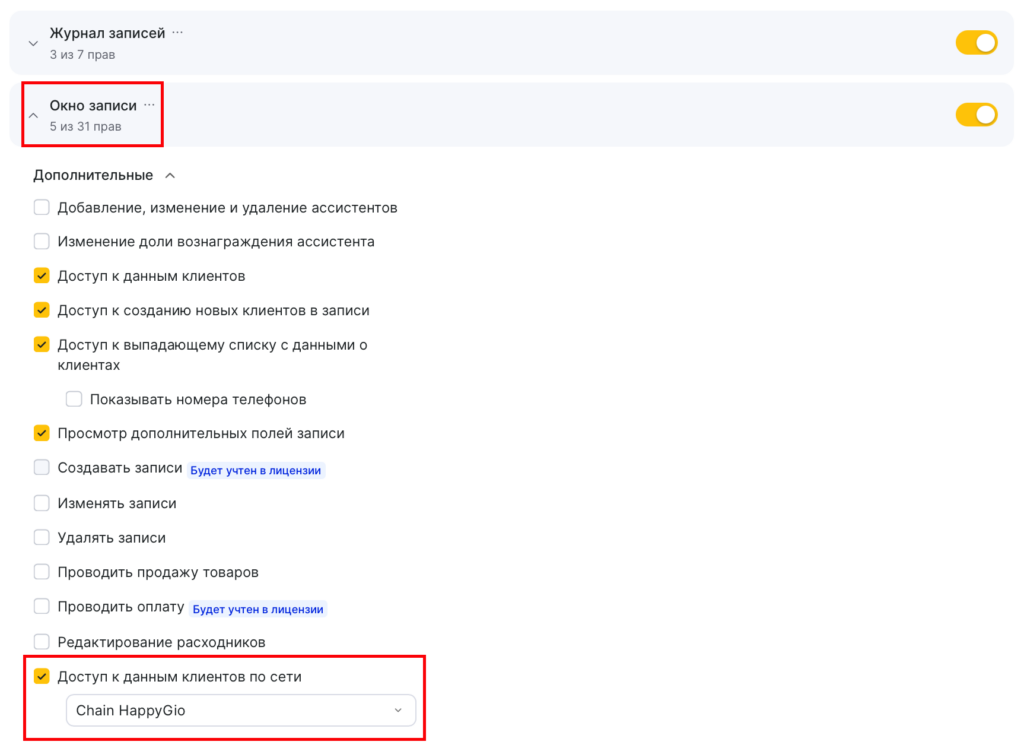Image resolution: width=1024 pixels, height=748 pixels.
Task: Uncheck Доступ к данным клиентов
Action: point(42,276)
